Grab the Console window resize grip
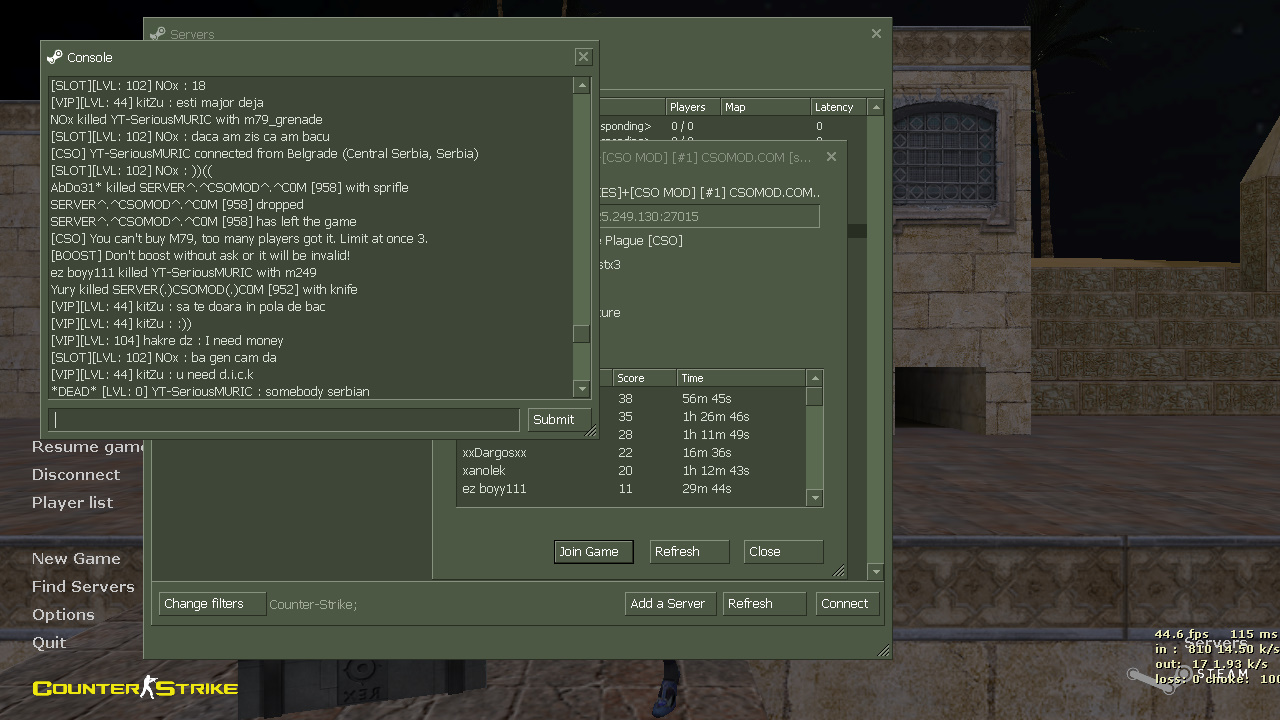The image size is (1280, 720). (590, 432)
